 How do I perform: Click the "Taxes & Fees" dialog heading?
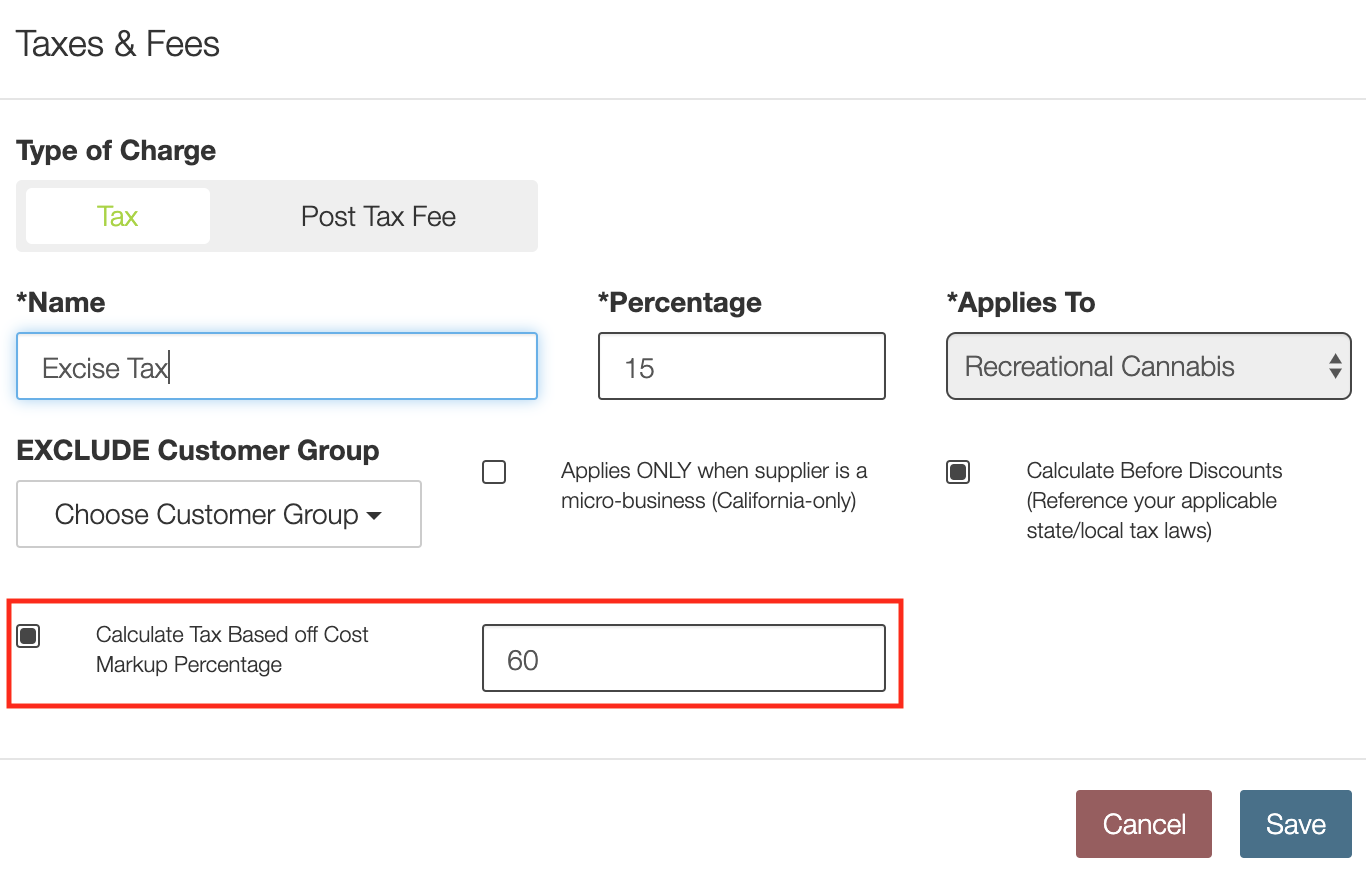118,44
